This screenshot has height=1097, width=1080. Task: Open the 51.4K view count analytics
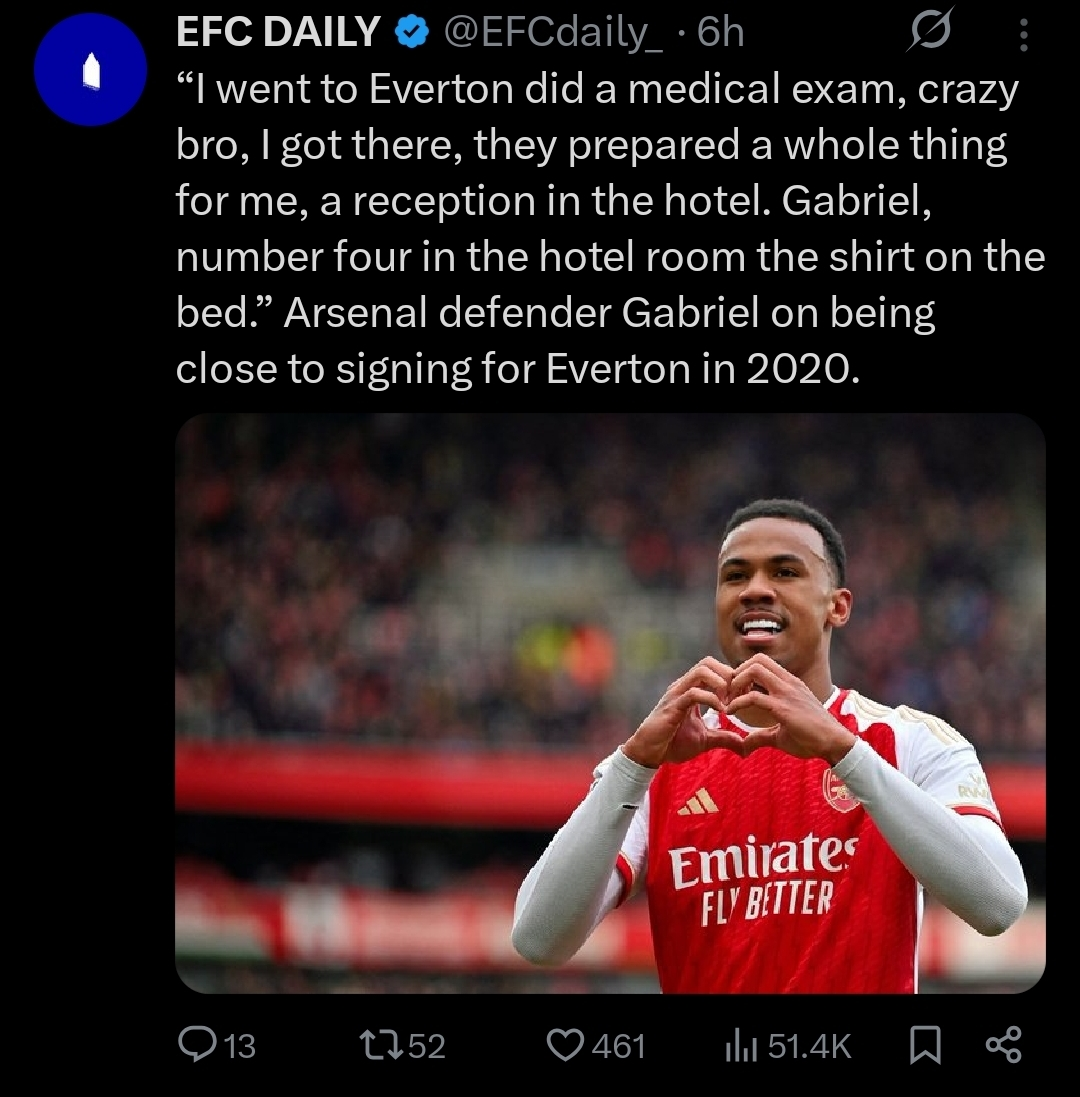(809, 1046)
